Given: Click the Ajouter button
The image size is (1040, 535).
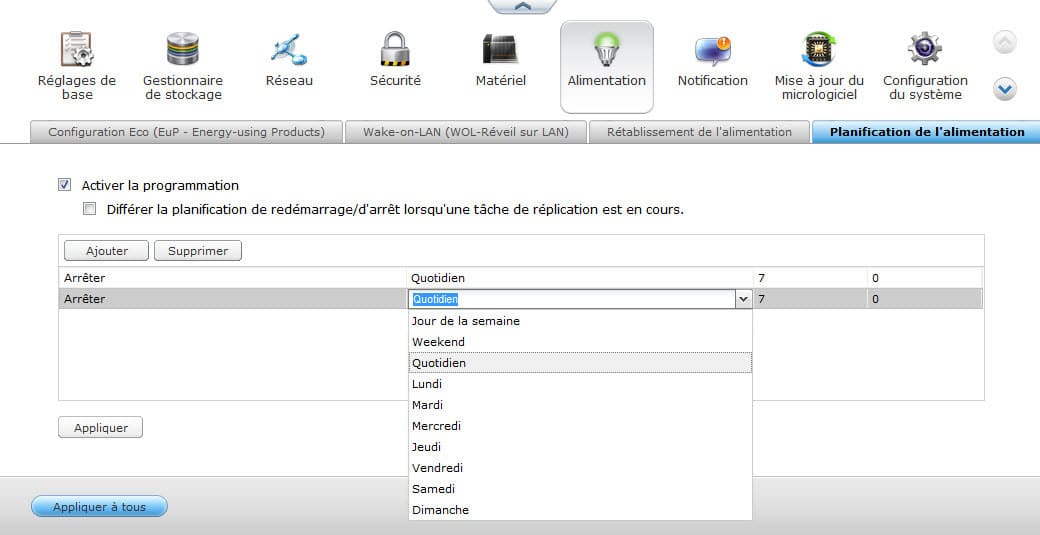Looking at the screenshot, I should click(x=107, y=251).
